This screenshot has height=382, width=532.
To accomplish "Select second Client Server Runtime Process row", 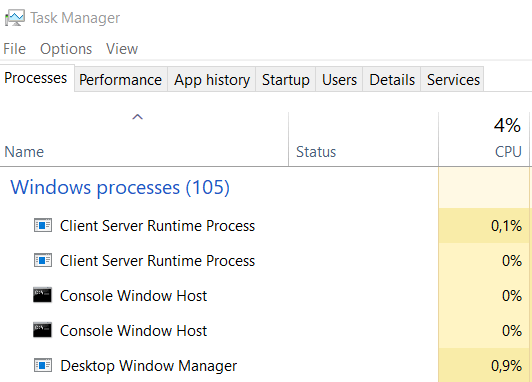I will tap(265, 260).
